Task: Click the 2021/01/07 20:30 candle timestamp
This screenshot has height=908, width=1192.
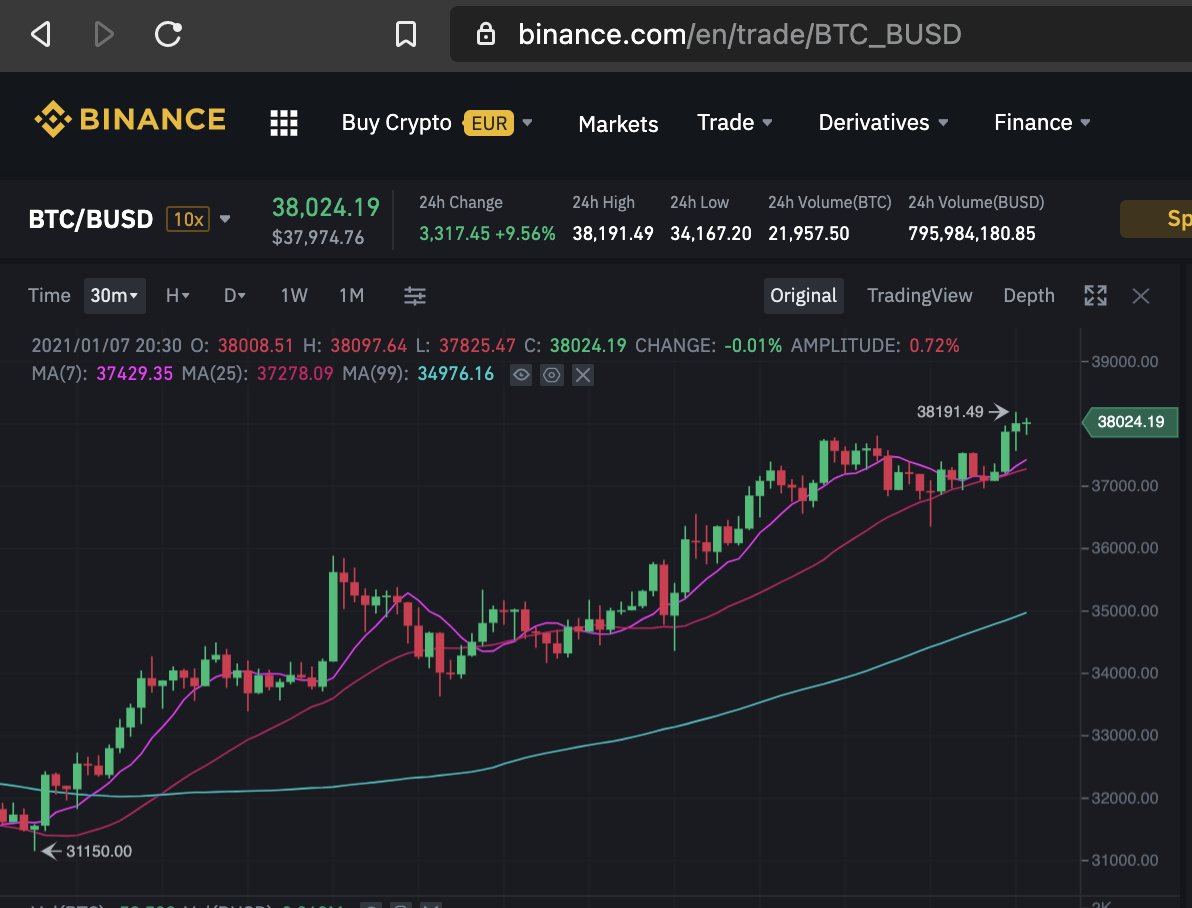Action: (x=106, y=345)
